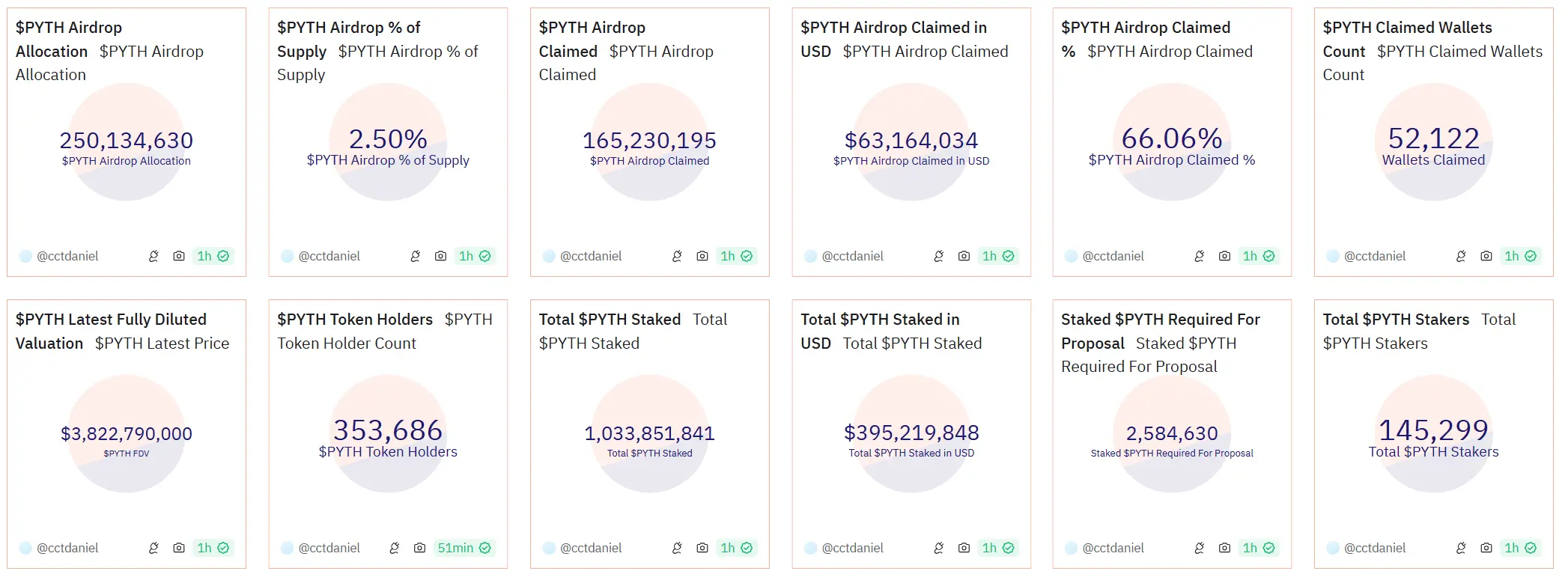This screenshot has width=1568, height=583.
Task: Click the verified checkmark on $PYTH Airdrop % of Supply card
Action: (485, 256)
